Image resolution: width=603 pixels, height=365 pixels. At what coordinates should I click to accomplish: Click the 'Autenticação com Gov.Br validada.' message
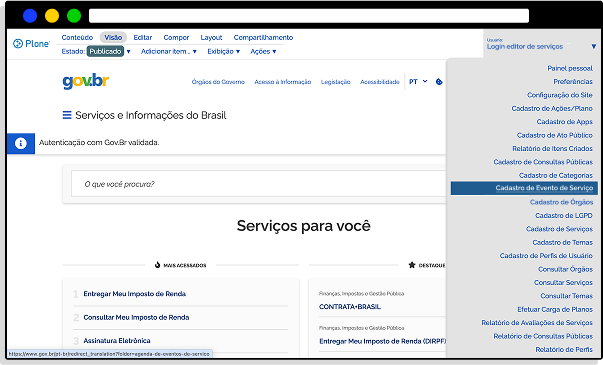(x=99, y=143)
